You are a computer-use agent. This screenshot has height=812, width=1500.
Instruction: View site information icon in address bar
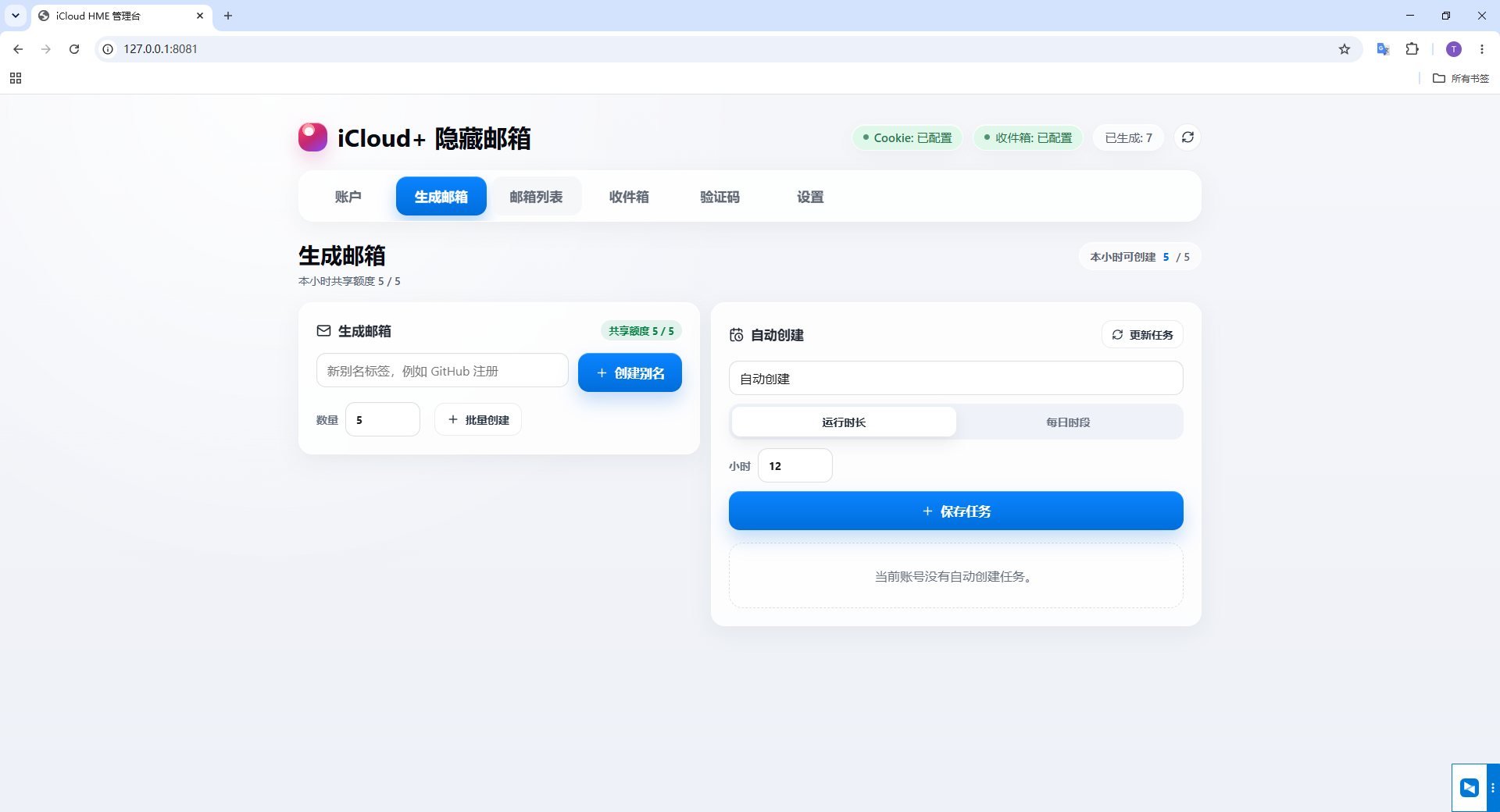point(108,49)
